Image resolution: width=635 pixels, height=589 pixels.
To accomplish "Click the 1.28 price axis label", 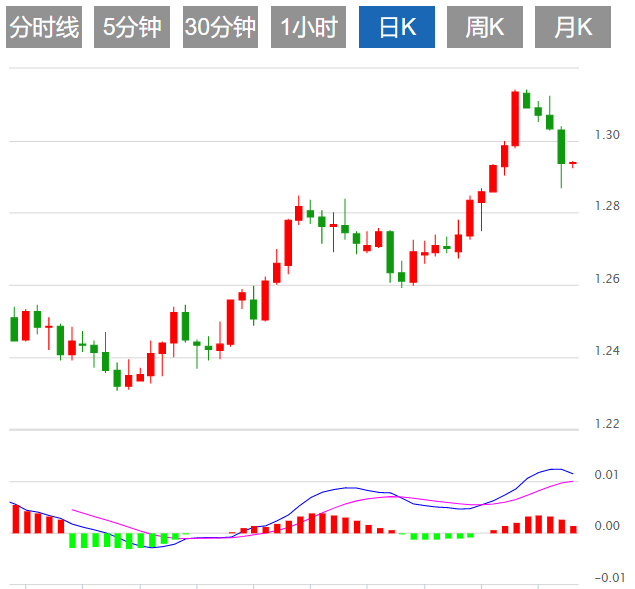I will click(606, 206).
